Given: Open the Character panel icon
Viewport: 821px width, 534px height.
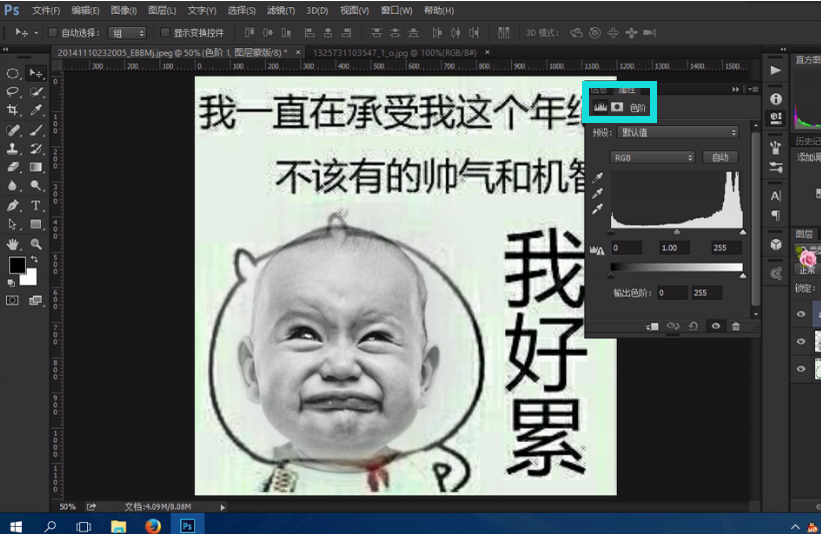Looking at the screenshot, I should point(776,196).
